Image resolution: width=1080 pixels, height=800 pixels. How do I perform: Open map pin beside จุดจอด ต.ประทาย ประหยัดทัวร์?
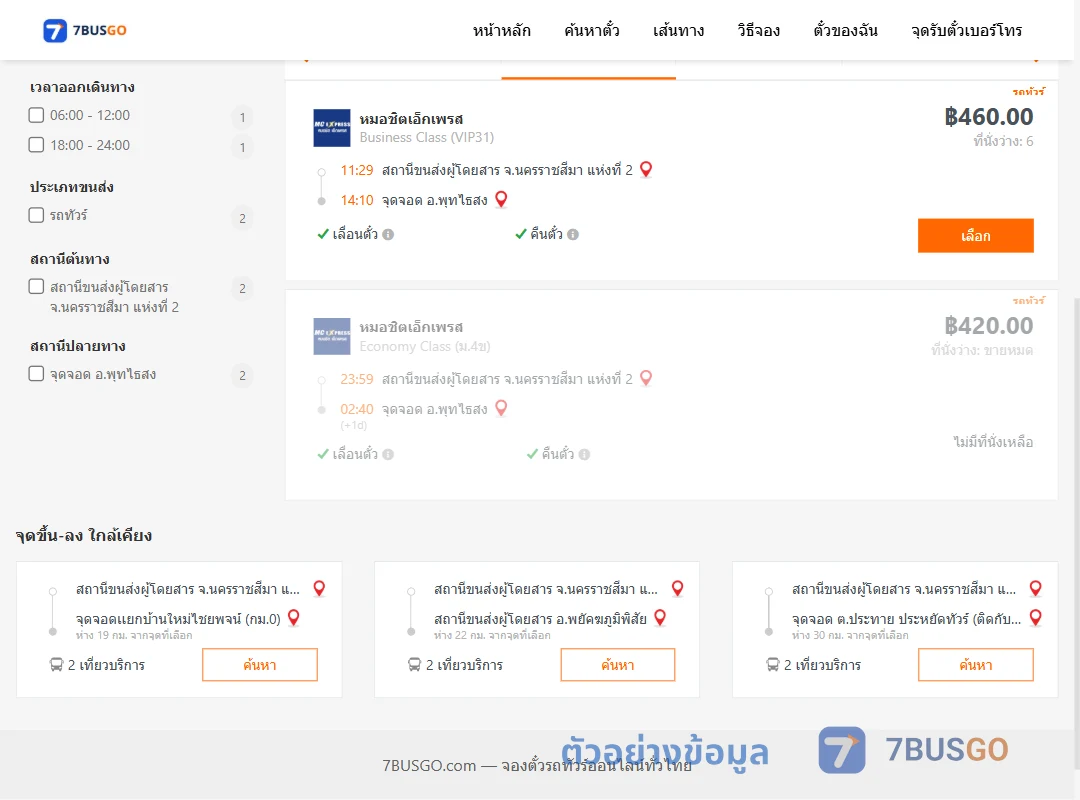pyautogui.click(x=1035, y=618)
